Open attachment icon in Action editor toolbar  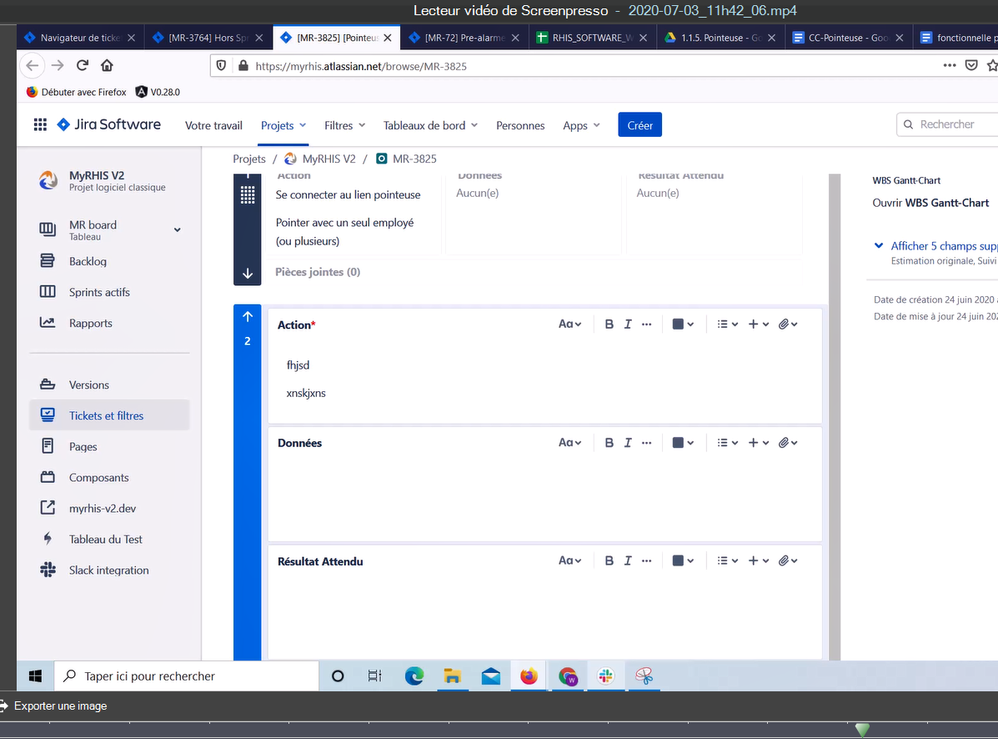[787, 324]
